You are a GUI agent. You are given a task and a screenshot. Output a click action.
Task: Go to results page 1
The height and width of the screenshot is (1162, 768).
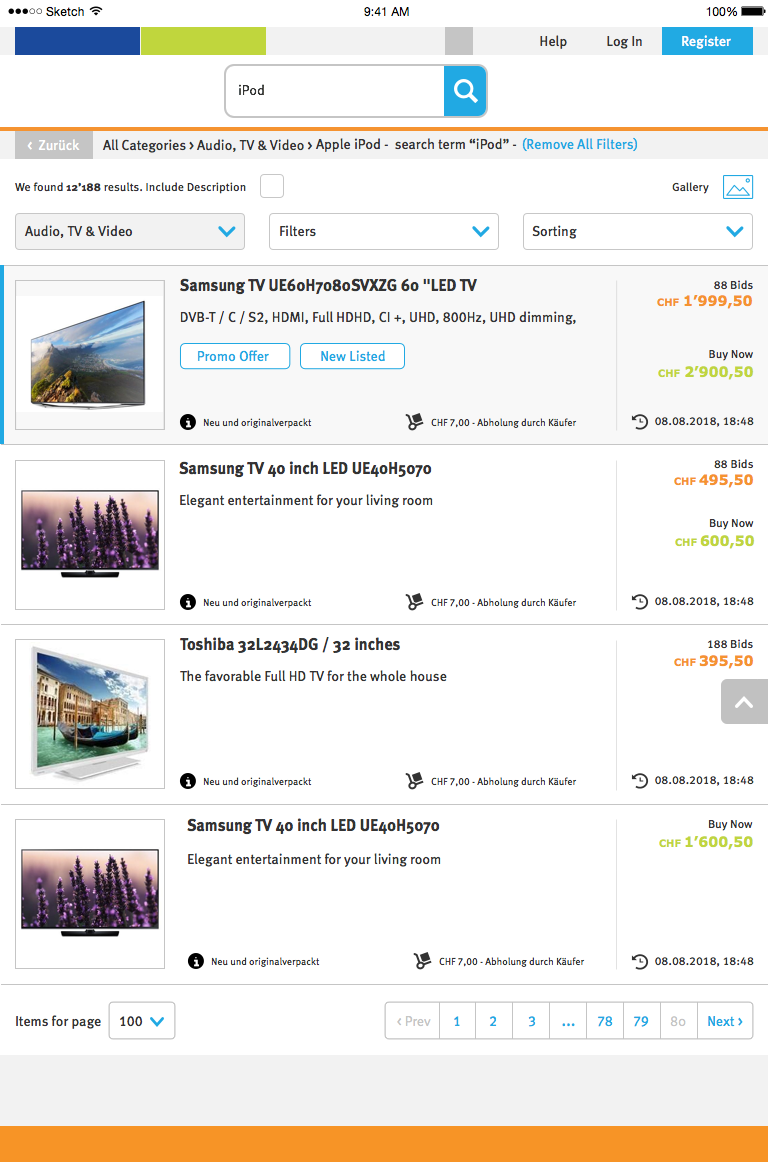pos(457,1021)
